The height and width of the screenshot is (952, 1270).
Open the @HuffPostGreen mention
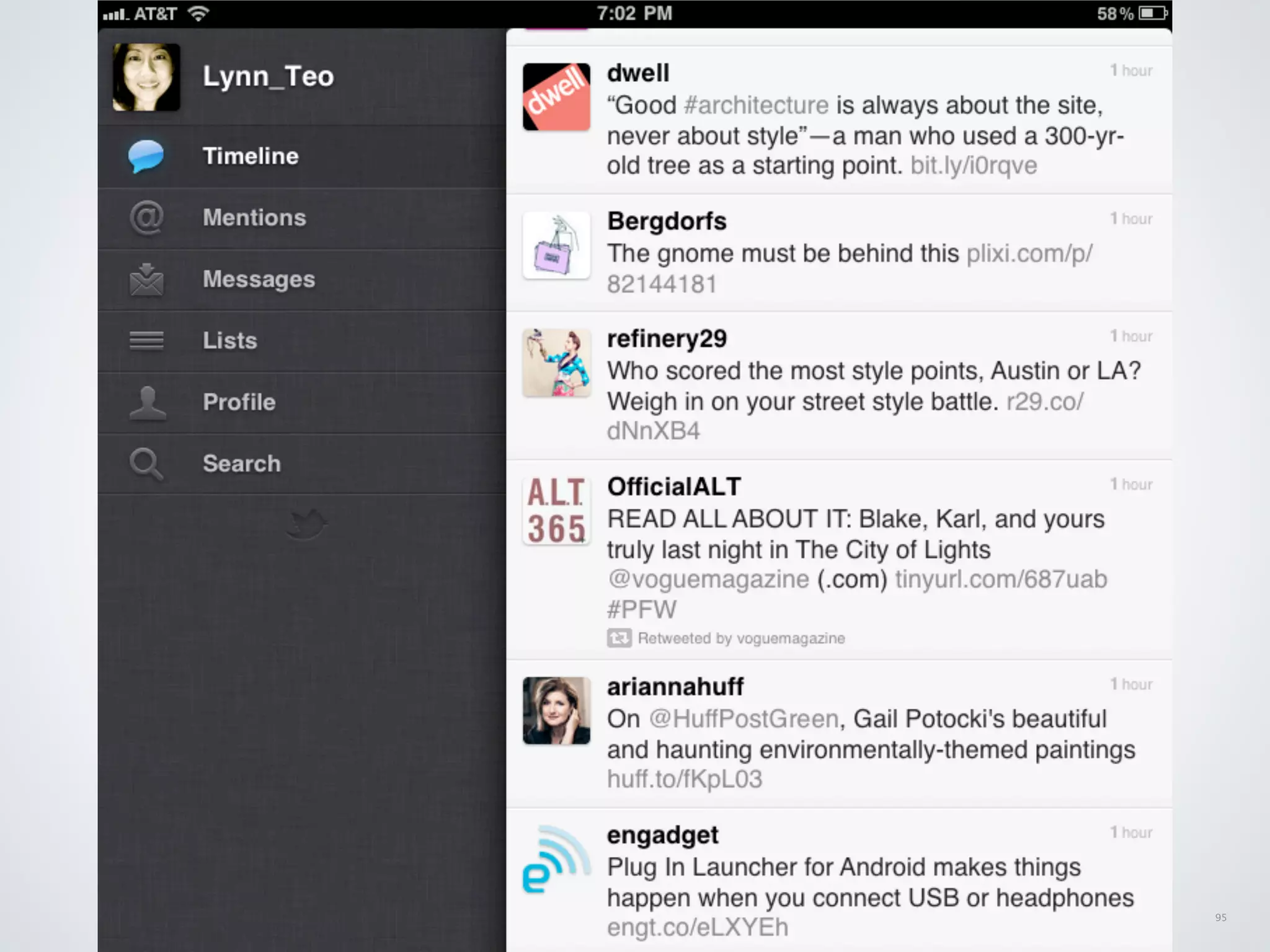(x=744, y=719)
